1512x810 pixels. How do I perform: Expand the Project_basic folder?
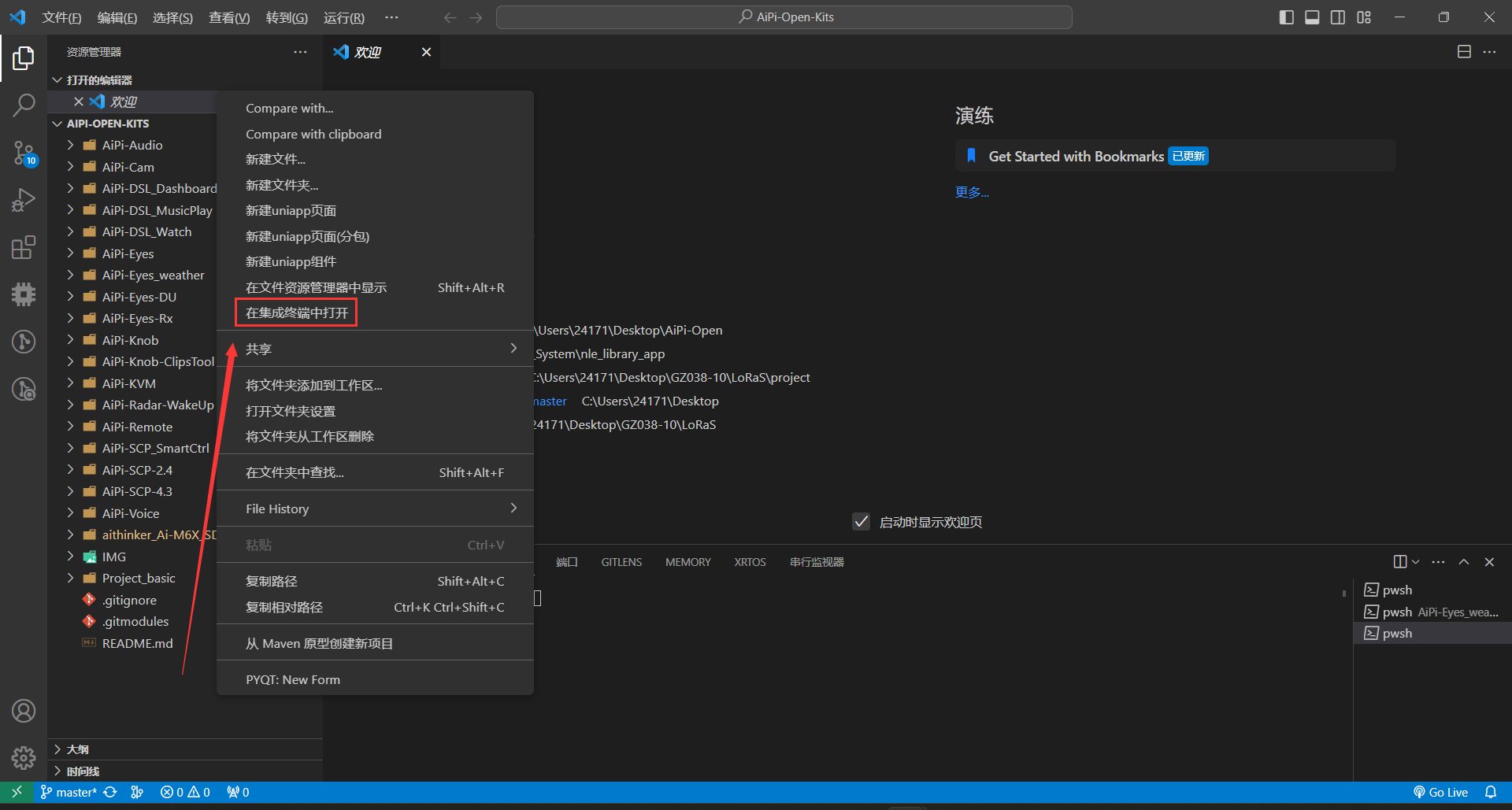(70, 578)
